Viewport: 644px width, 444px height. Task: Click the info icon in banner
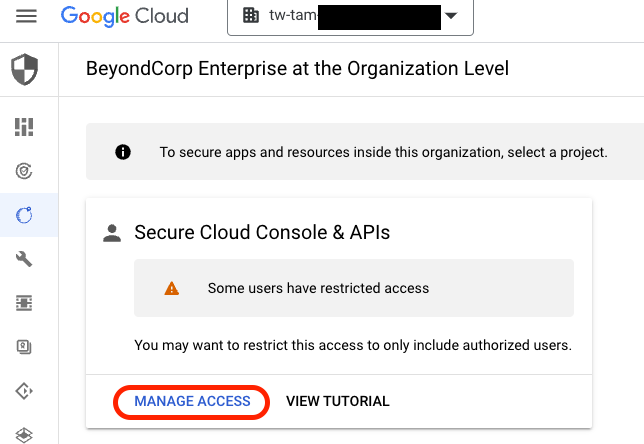pos(123,152)
